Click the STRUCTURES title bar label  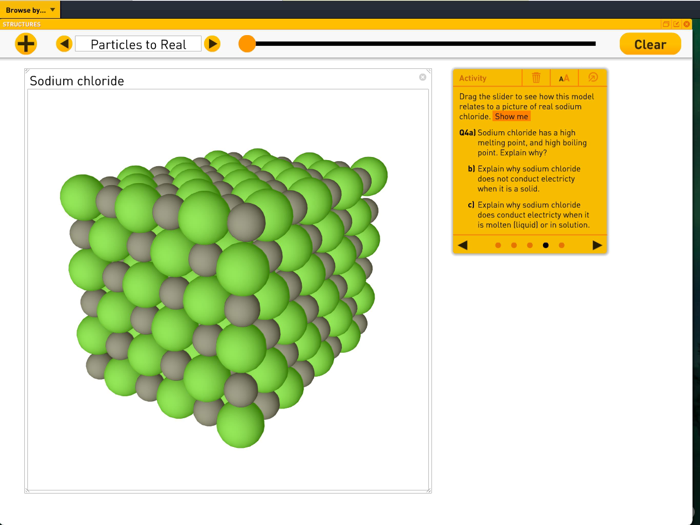21,24
